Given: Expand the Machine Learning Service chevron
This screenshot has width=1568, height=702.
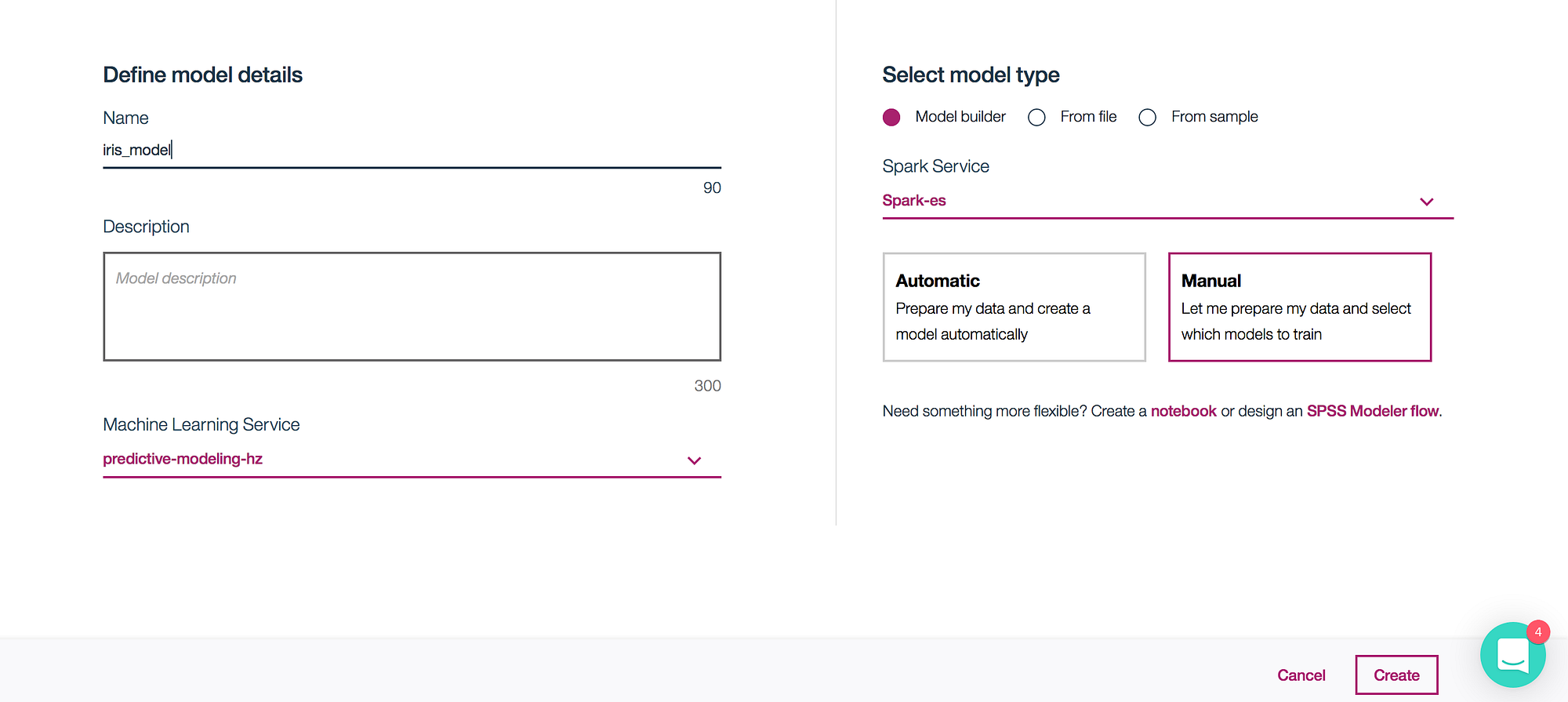Looking at the screenshot, I should (694, 460).
